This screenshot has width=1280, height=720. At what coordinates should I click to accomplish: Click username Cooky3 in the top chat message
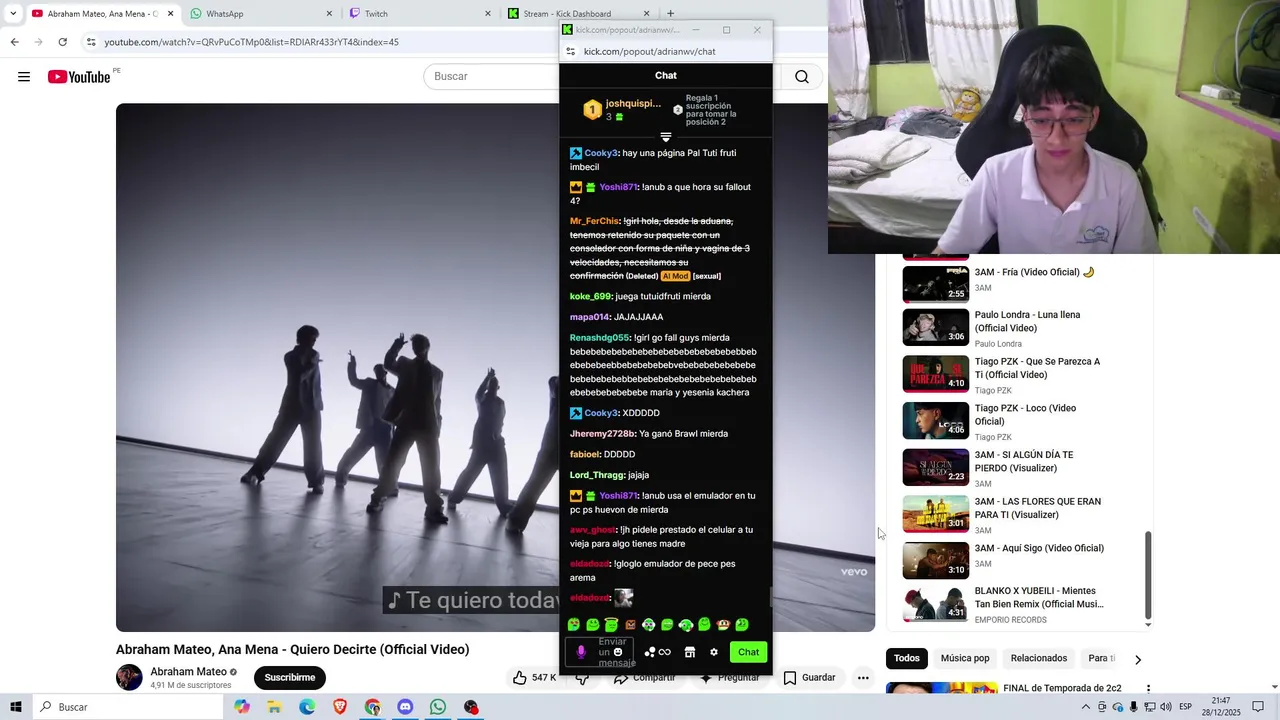[x=601, y=153]
